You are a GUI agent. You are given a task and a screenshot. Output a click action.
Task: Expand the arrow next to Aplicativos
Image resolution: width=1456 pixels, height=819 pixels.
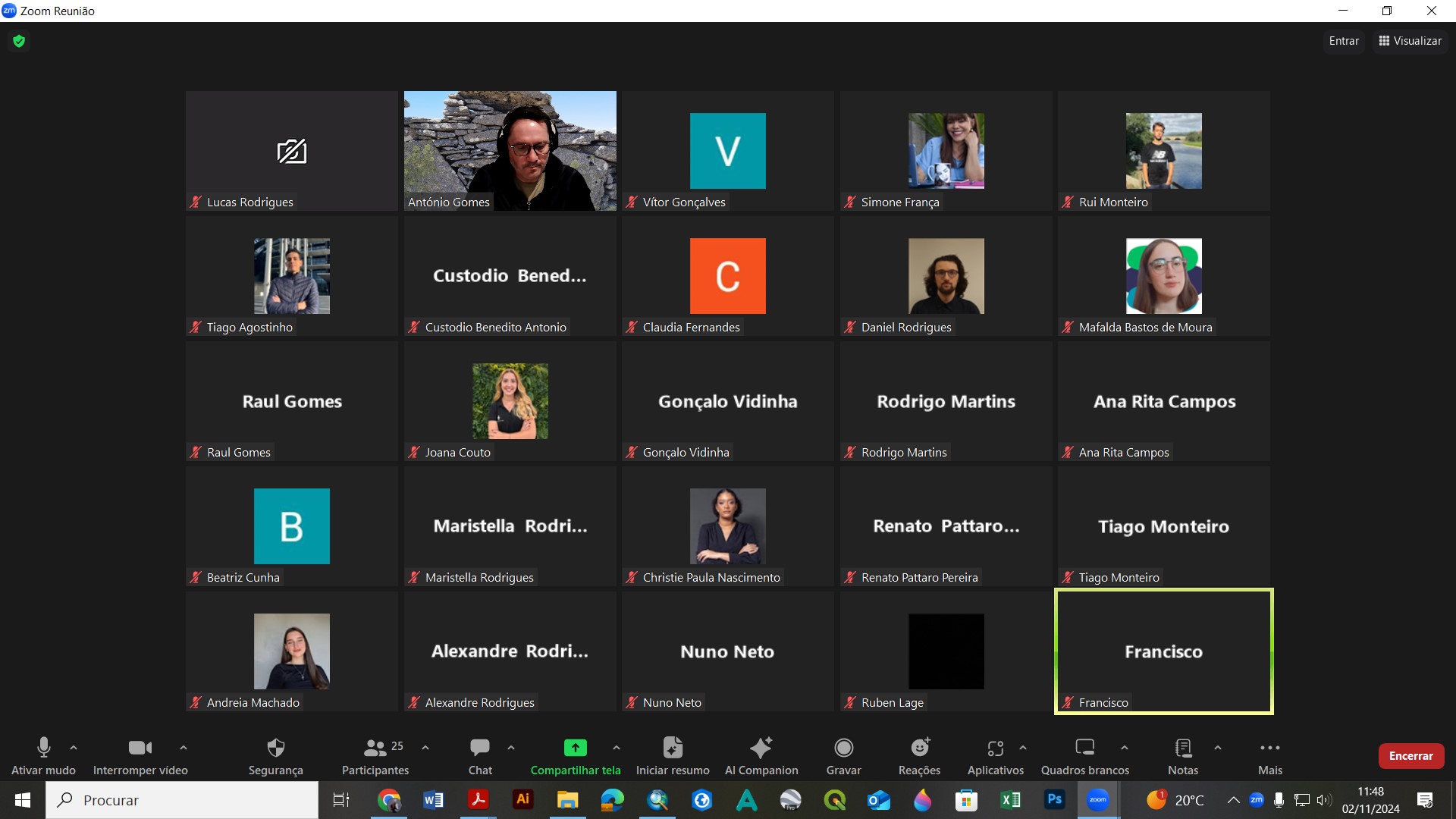[1023, 748]
